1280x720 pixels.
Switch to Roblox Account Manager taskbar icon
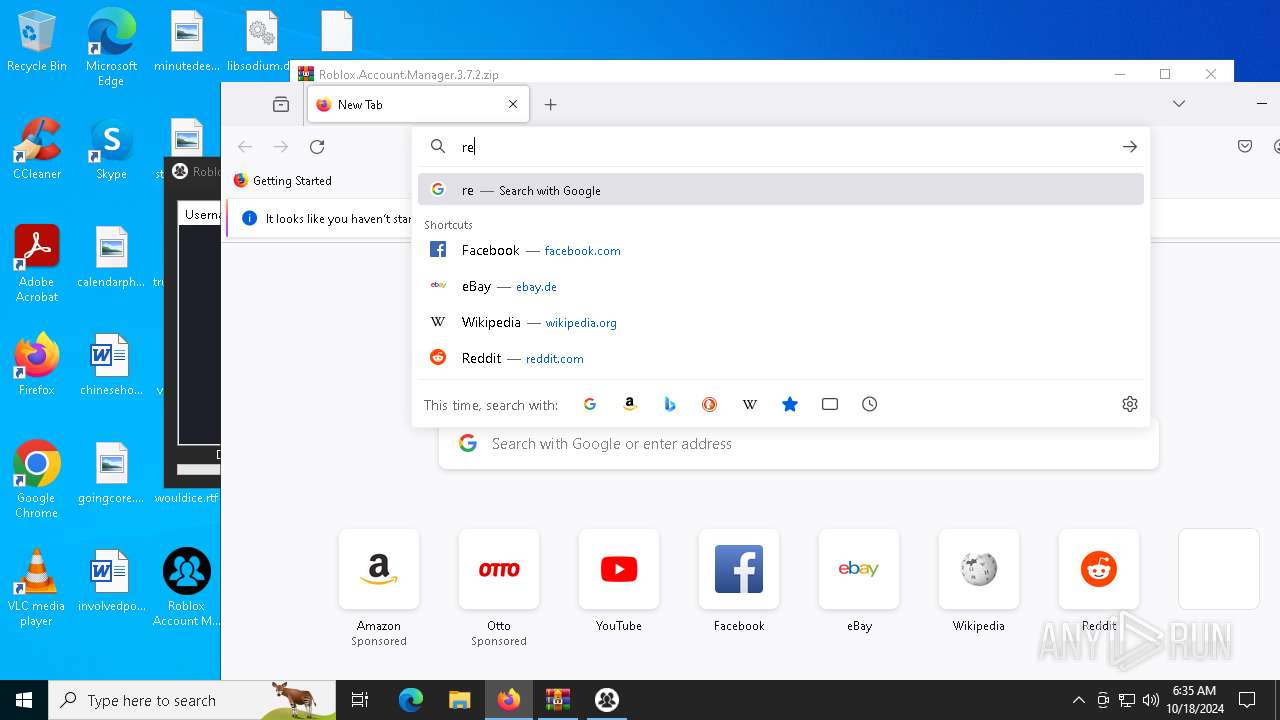coord(606,700)
